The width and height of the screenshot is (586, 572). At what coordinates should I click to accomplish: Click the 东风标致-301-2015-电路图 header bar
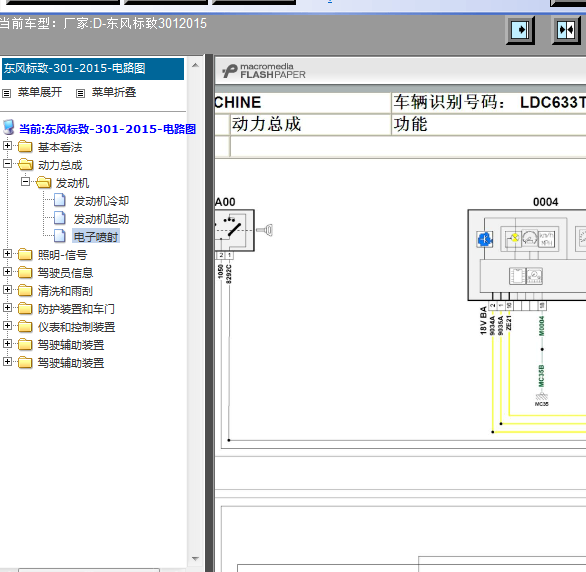[x=93, y=69]
